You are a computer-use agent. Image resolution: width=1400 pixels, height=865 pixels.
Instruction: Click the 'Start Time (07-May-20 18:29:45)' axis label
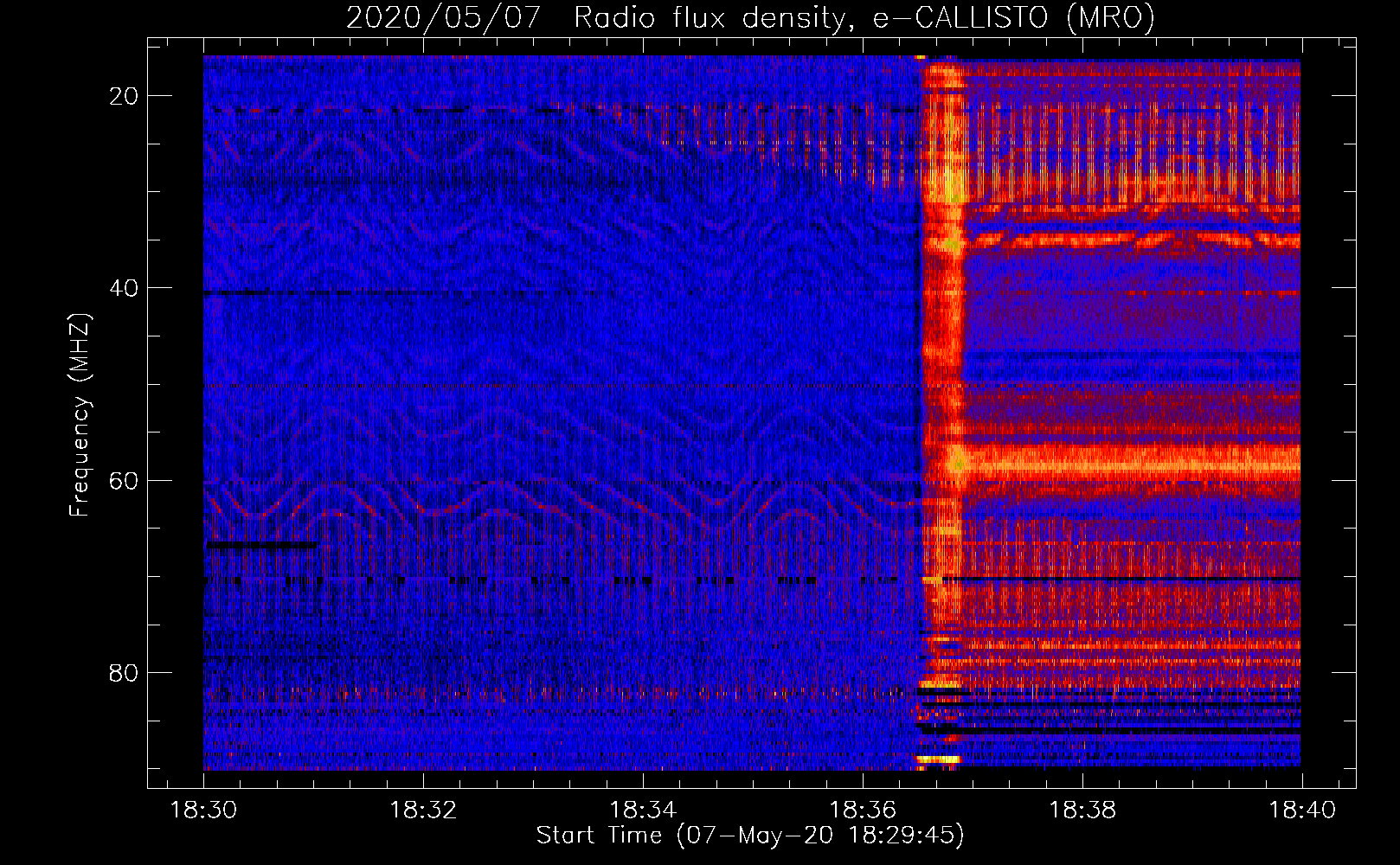tap(750, 836)
